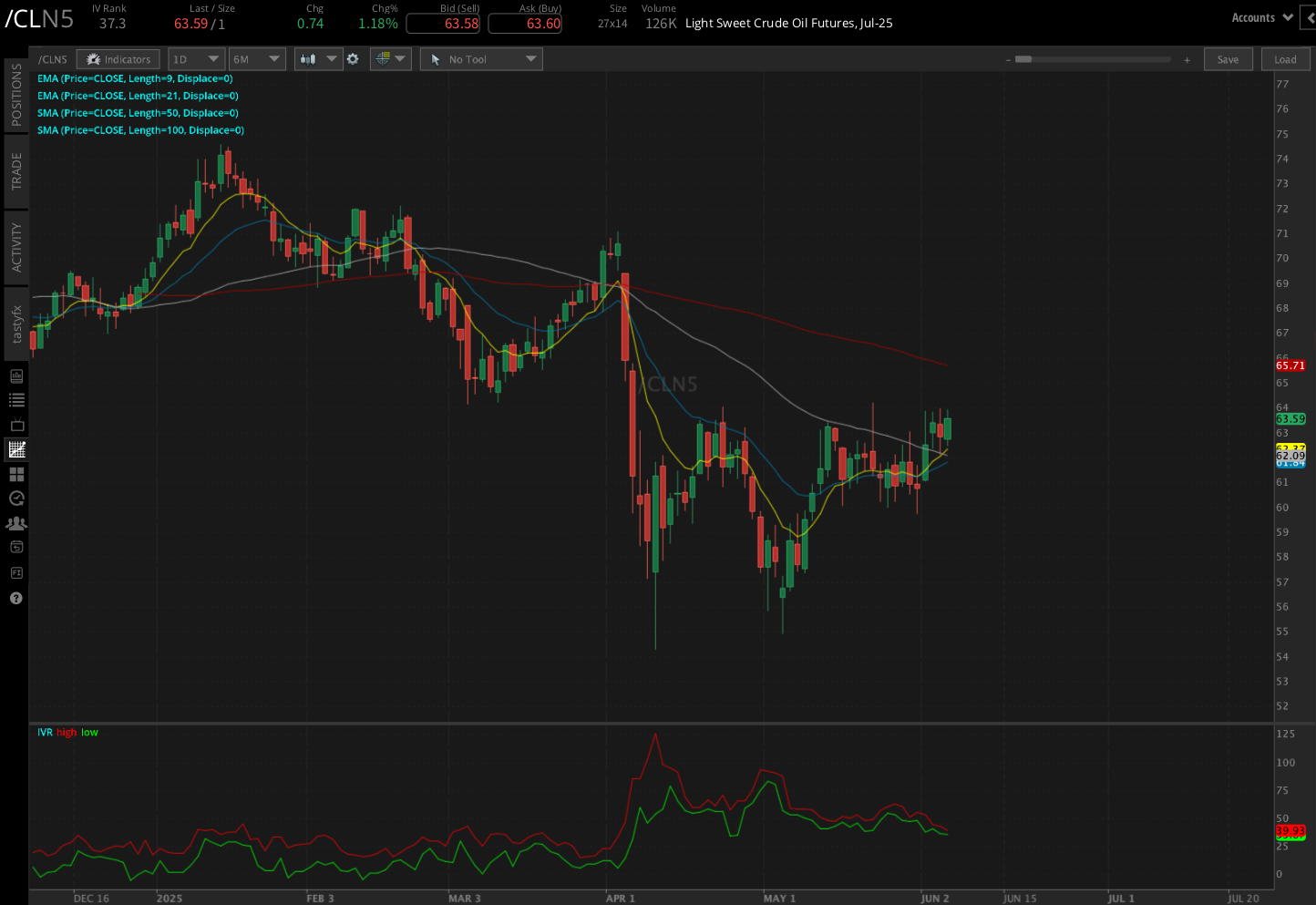Open the No Tool drawing dropdown
This screenshot has height=905, width=1316.
click(x=481, y=58)
